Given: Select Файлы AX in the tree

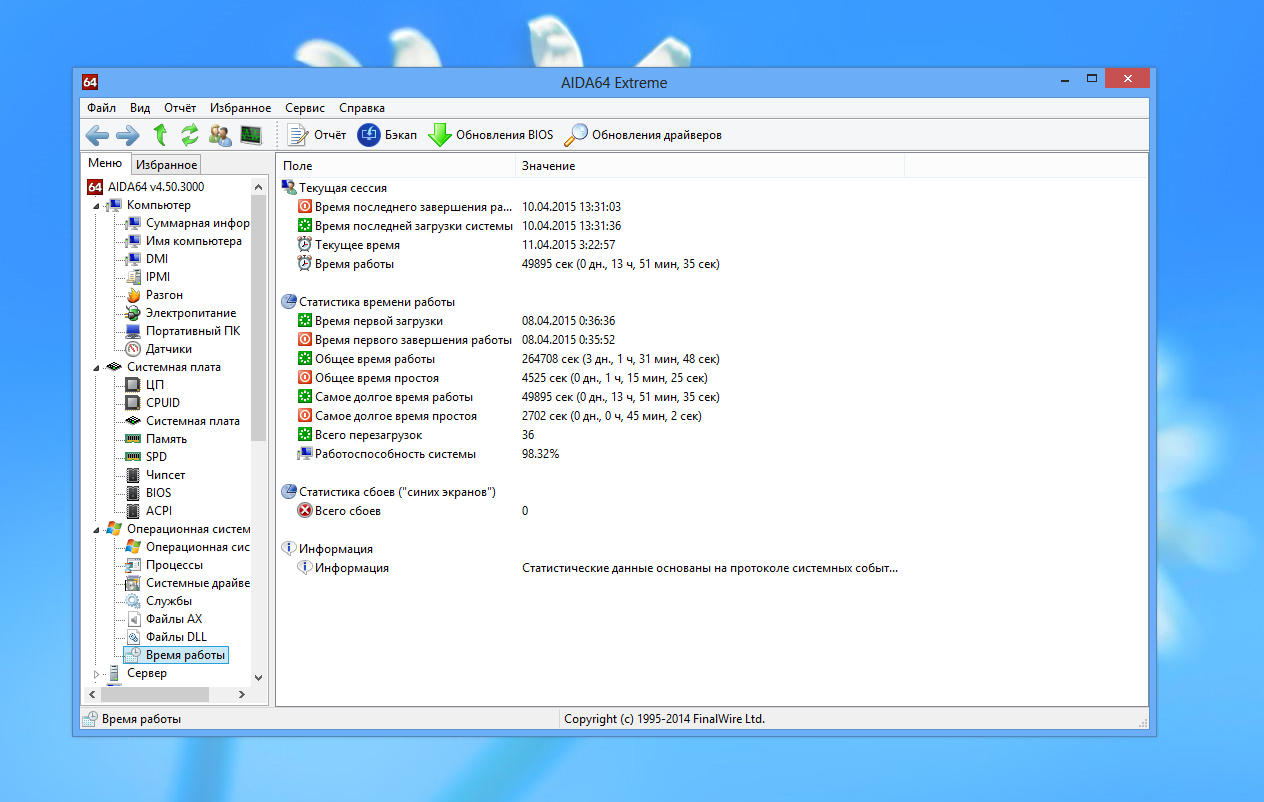Looking at the screenshot, I should click(x=163, y=619).
